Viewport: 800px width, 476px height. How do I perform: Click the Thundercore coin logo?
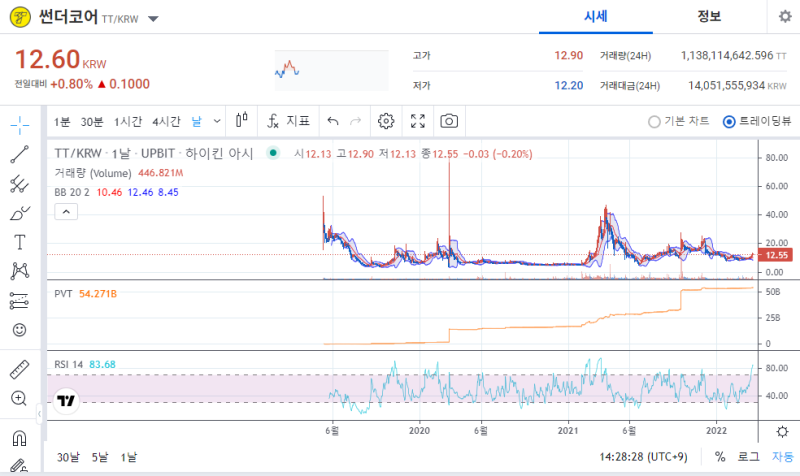click(20, 18)
